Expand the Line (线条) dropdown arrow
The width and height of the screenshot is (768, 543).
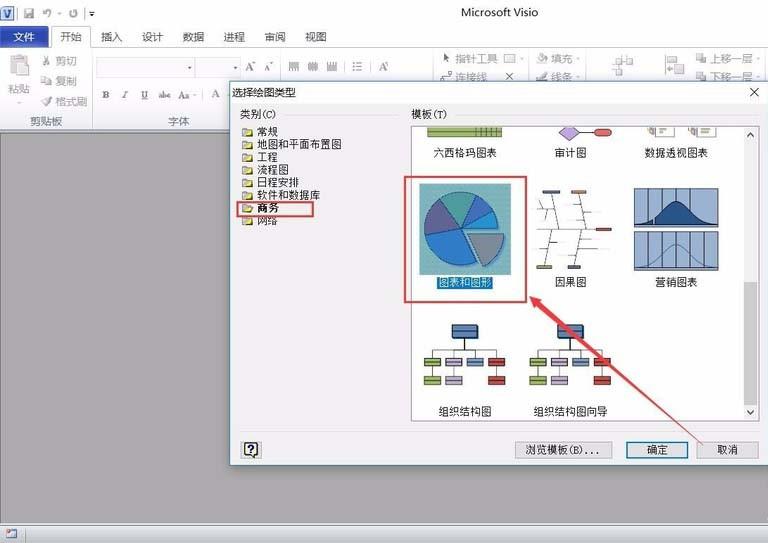point(578,77)
